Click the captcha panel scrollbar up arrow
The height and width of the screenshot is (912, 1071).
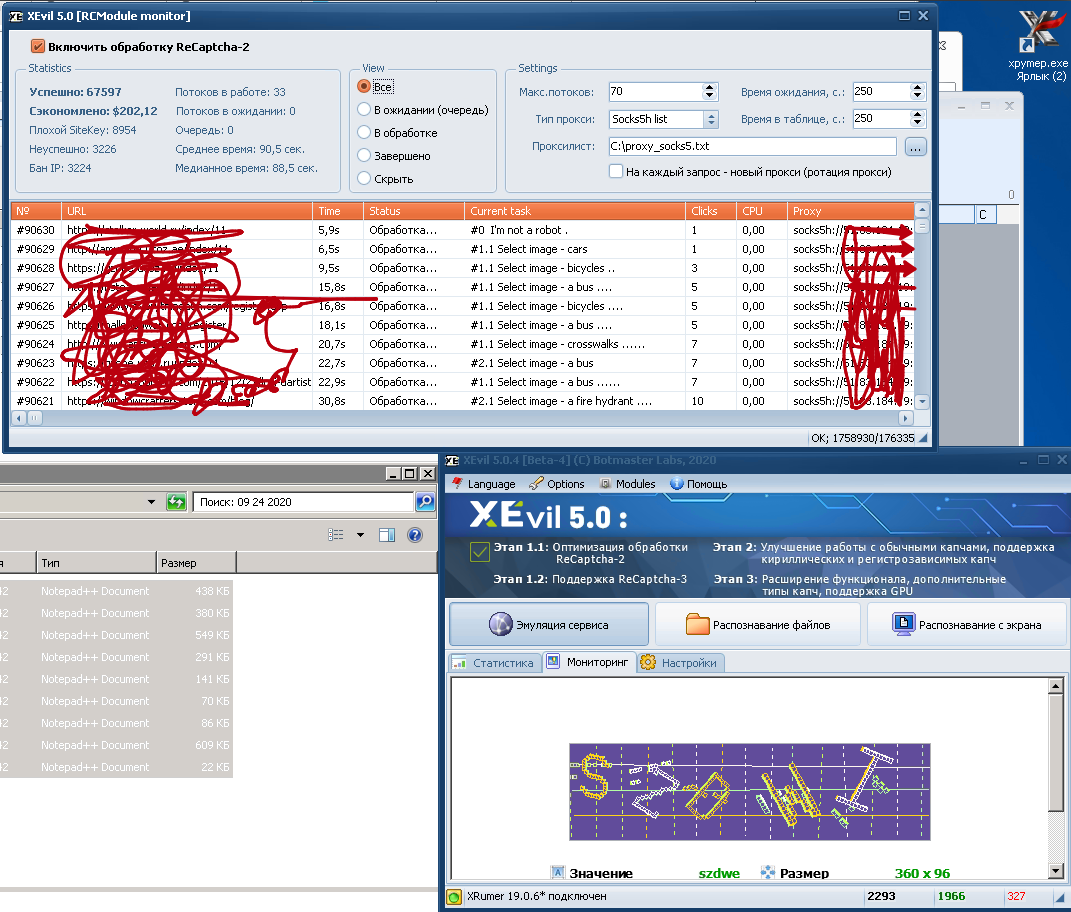[1056, 685]
